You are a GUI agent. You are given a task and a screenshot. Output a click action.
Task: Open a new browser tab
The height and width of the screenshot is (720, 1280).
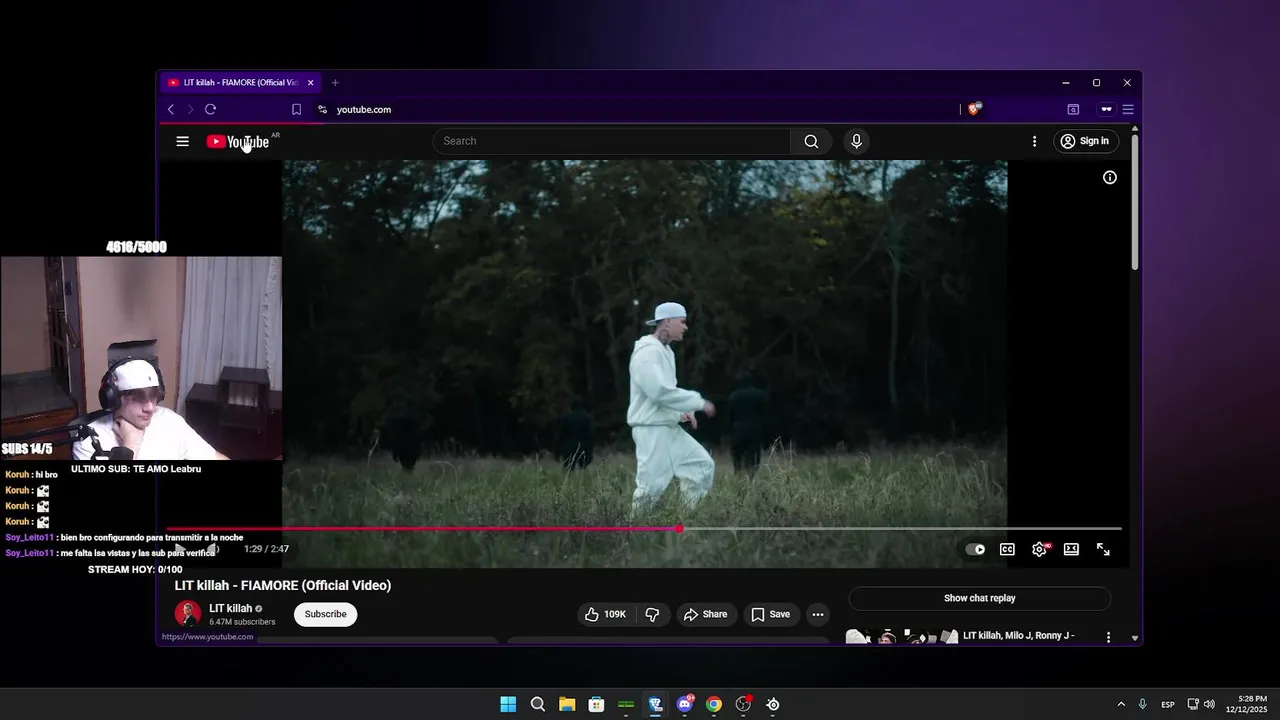335,83
